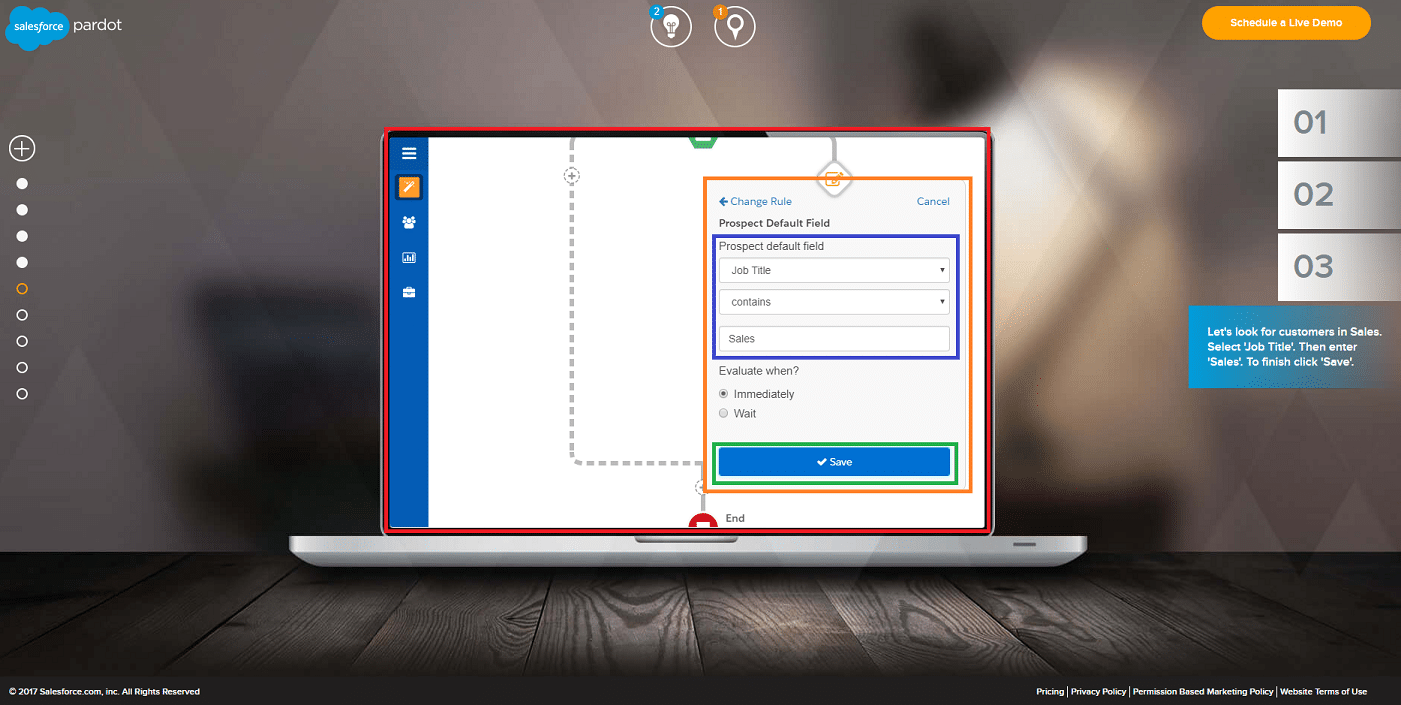Click the blue Save button
Viewport: 1401px width, 705px height.
pos(834,462)
